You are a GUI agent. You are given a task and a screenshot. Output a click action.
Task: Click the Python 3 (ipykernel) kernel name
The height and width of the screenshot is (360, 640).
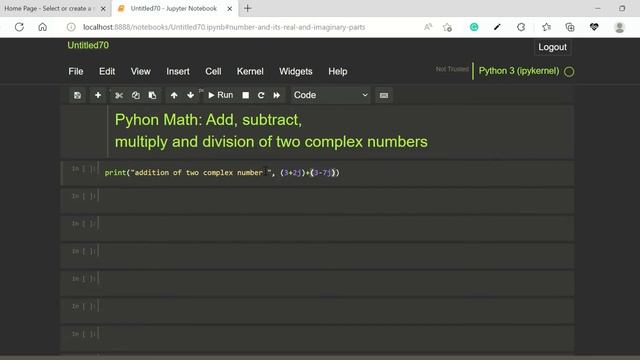tap(519, 71)
